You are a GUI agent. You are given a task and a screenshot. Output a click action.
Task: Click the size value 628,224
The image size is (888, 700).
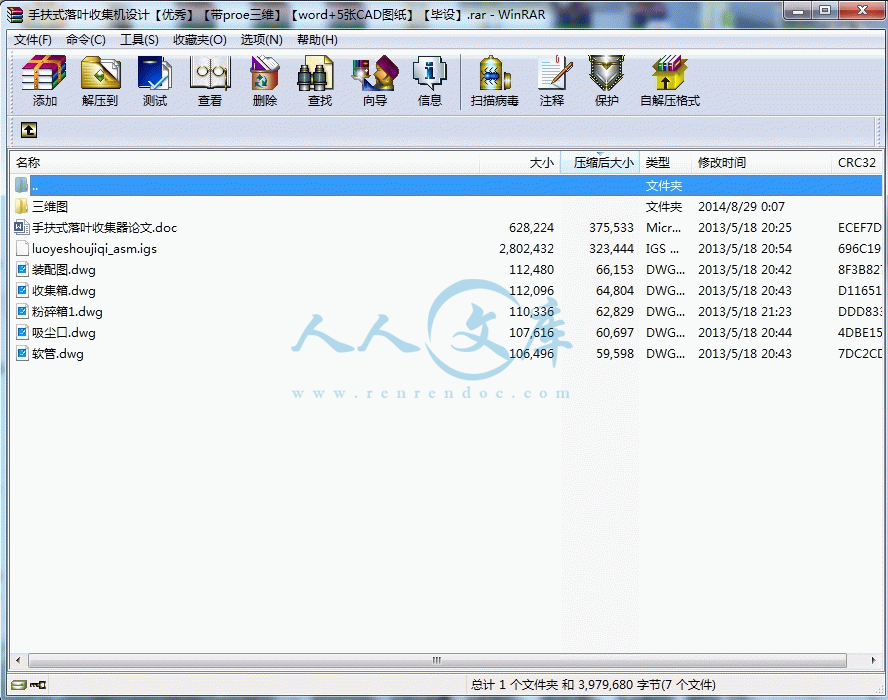(x=531, y=228)
